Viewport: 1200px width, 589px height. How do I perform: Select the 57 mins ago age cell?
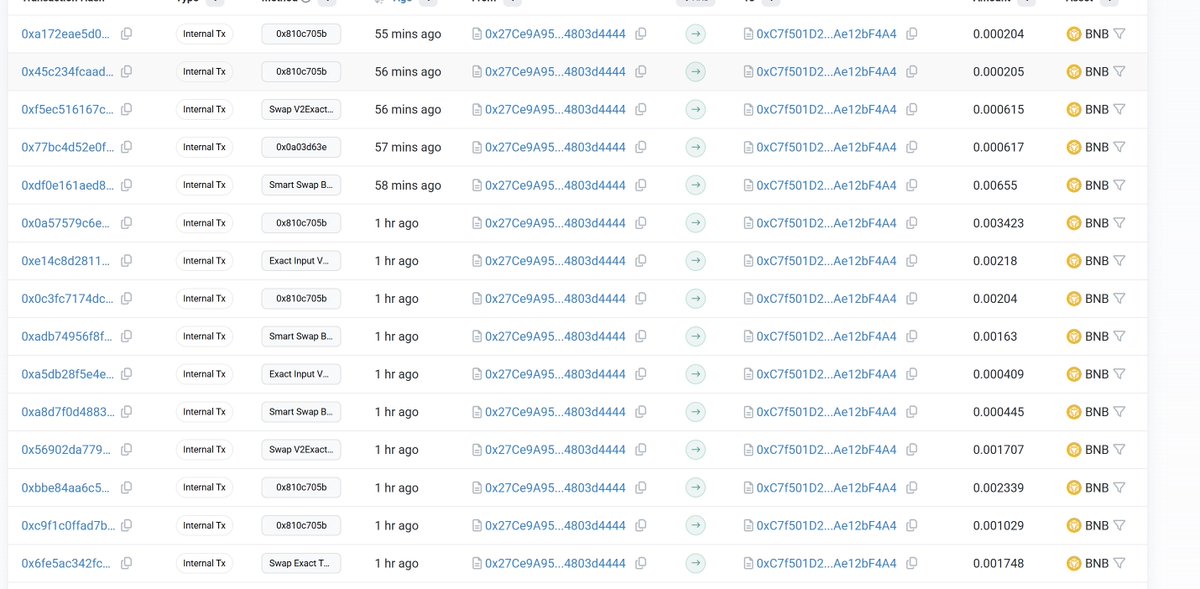(408, 147)
